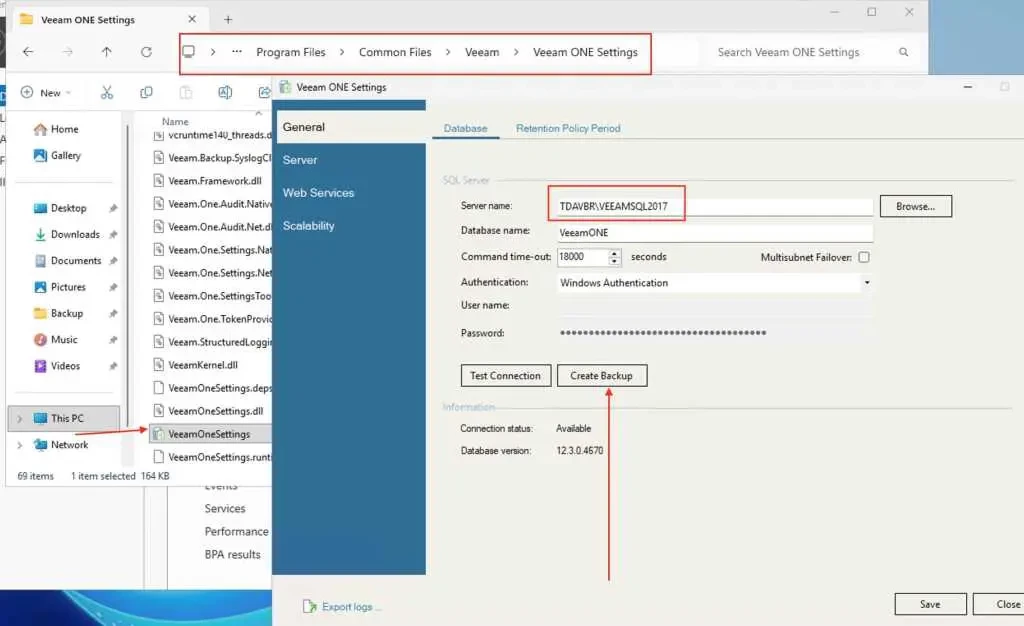This screenshot has height=626, width=1024.
Task: Decrease command time-out value
Action: [x=614, y=261]
